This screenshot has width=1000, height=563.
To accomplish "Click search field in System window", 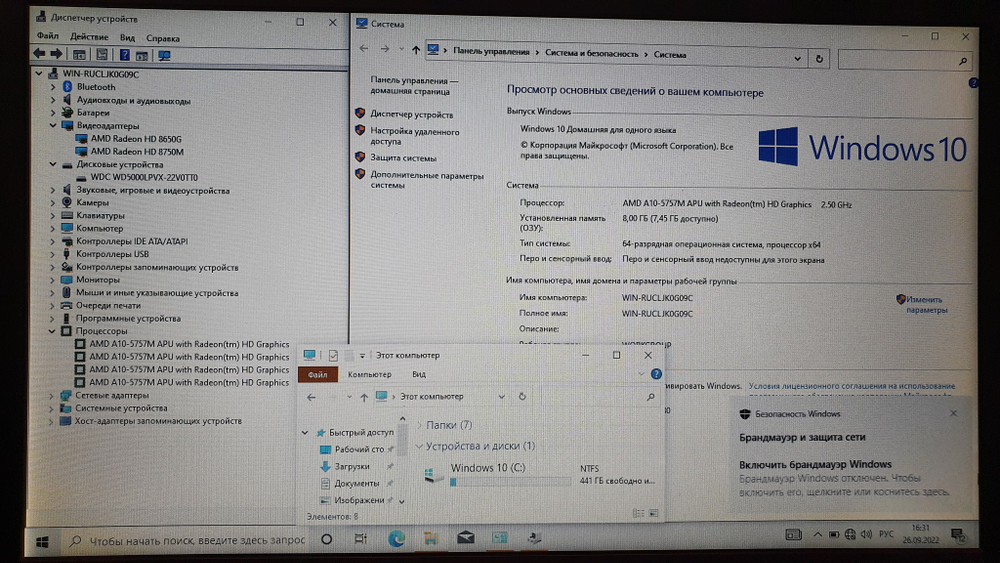I will 904,60.
